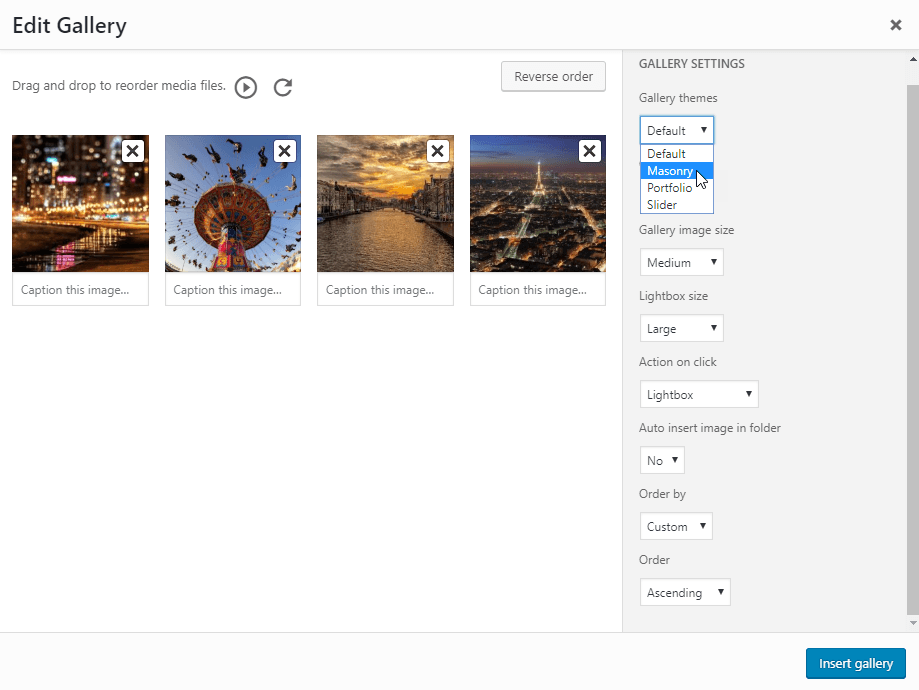The width and height of the screenshot is (919, 690).
Task: Expand the Lightbox size dropdown
Action: [681, 329]
